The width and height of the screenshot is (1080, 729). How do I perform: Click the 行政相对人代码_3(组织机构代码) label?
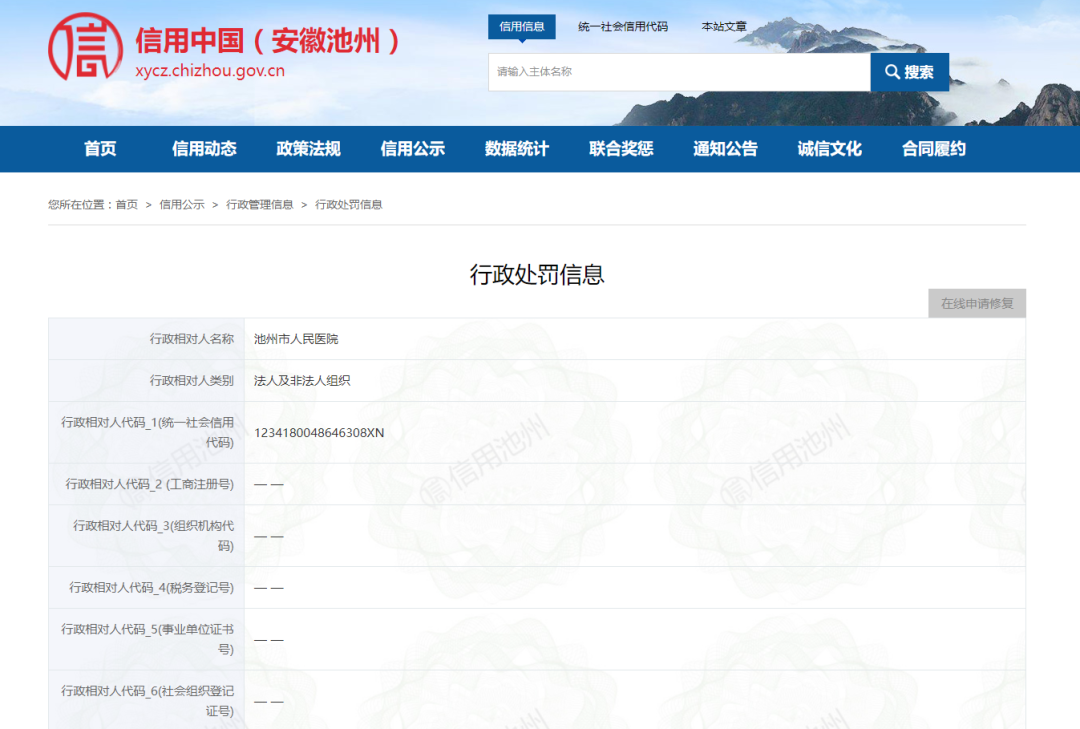153,535
